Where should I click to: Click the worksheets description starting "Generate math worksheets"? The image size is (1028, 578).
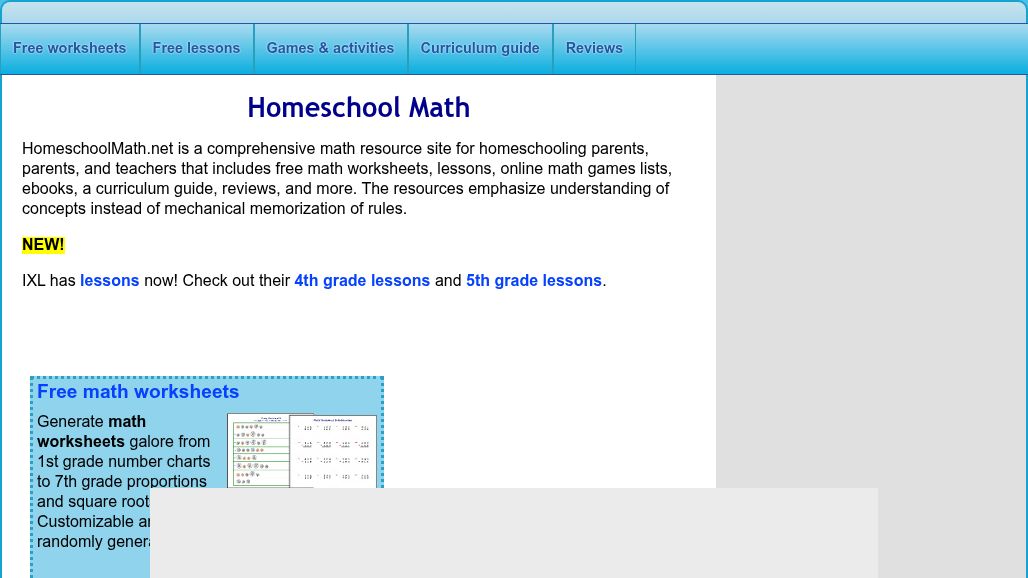[x=124, y=482]
